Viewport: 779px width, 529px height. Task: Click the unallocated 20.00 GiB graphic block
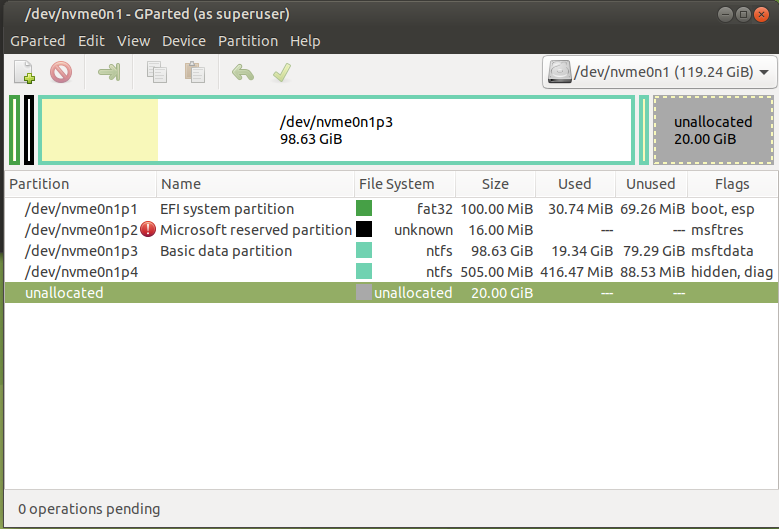pyautogui.click(x=713, y=130)
